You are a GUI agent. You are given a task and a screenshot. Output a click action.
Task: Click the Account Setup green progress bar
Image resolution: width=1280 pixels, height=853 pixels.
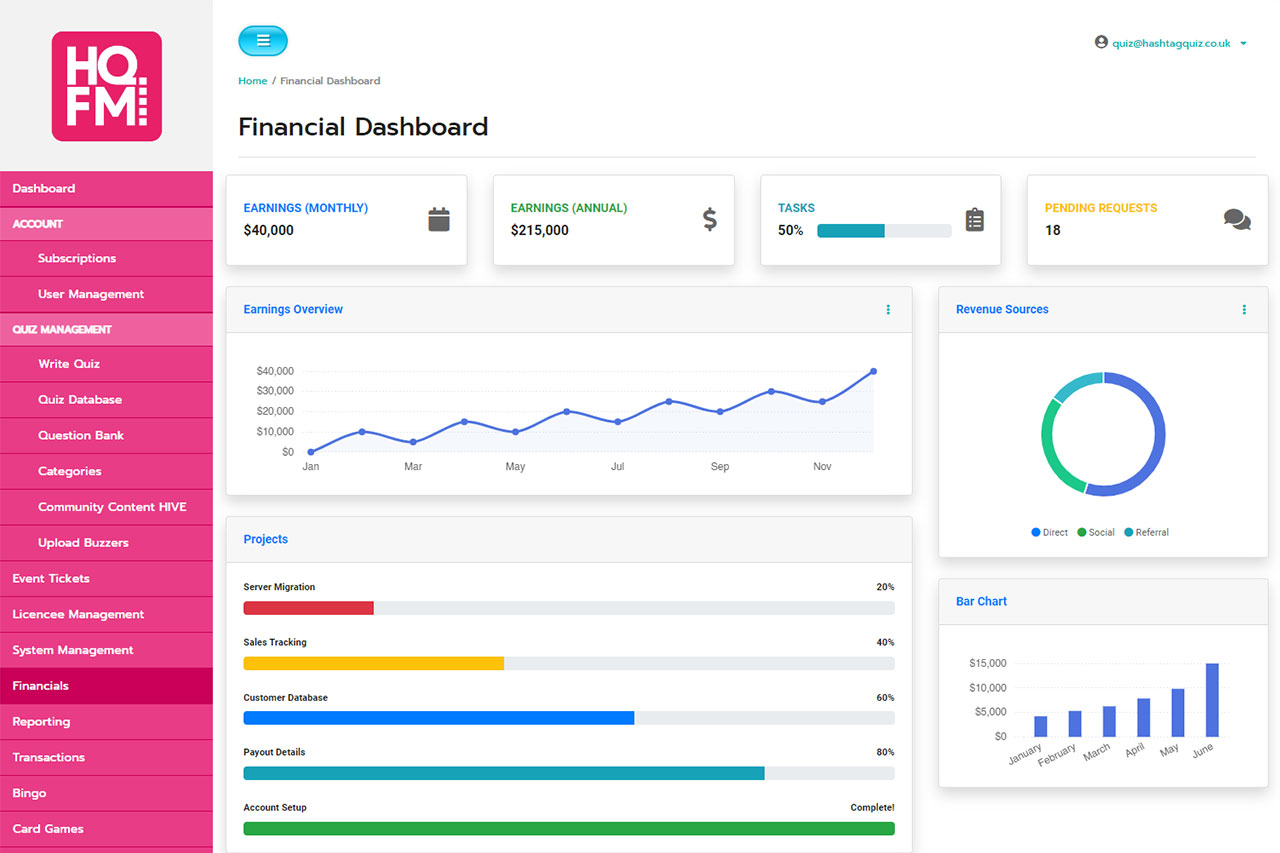tap(569, 828)
